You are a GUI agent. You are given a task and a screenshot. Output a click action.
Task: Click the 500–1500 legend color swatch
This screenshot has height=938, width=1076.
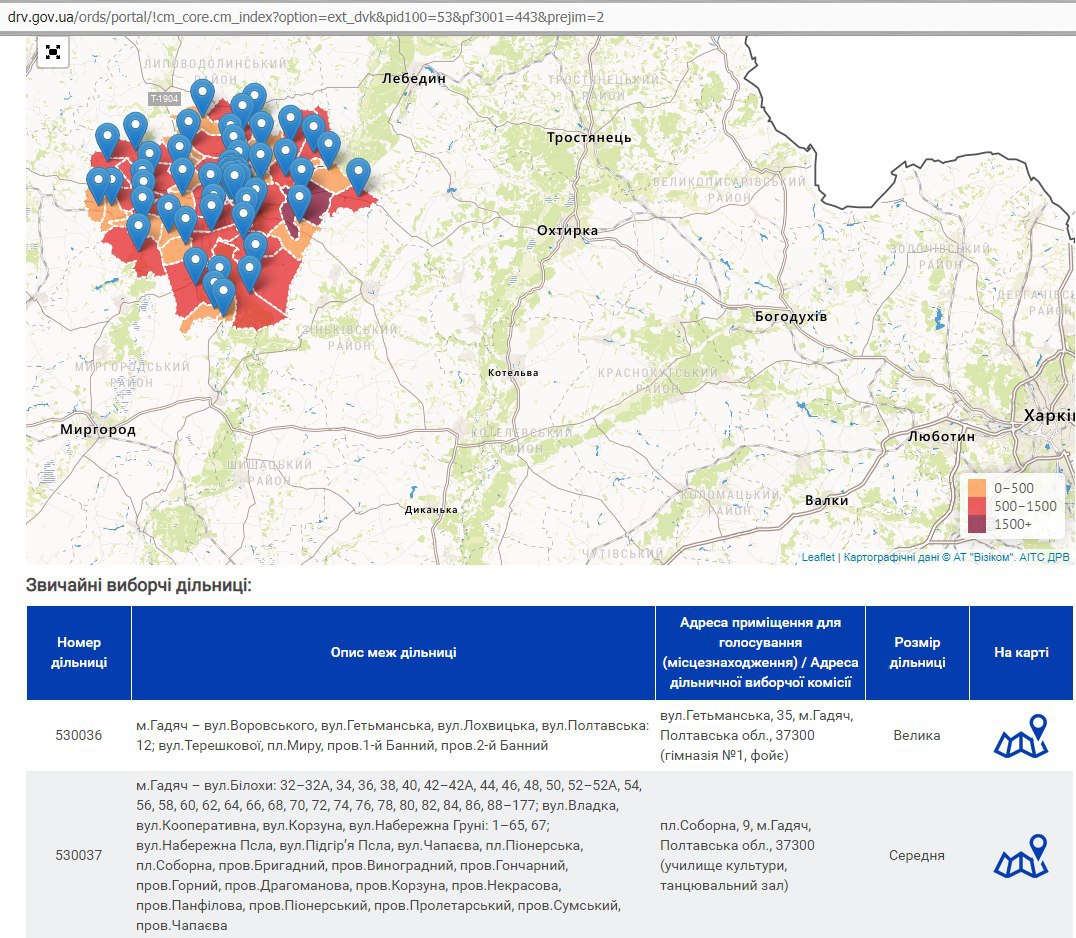tap(976, 506)
